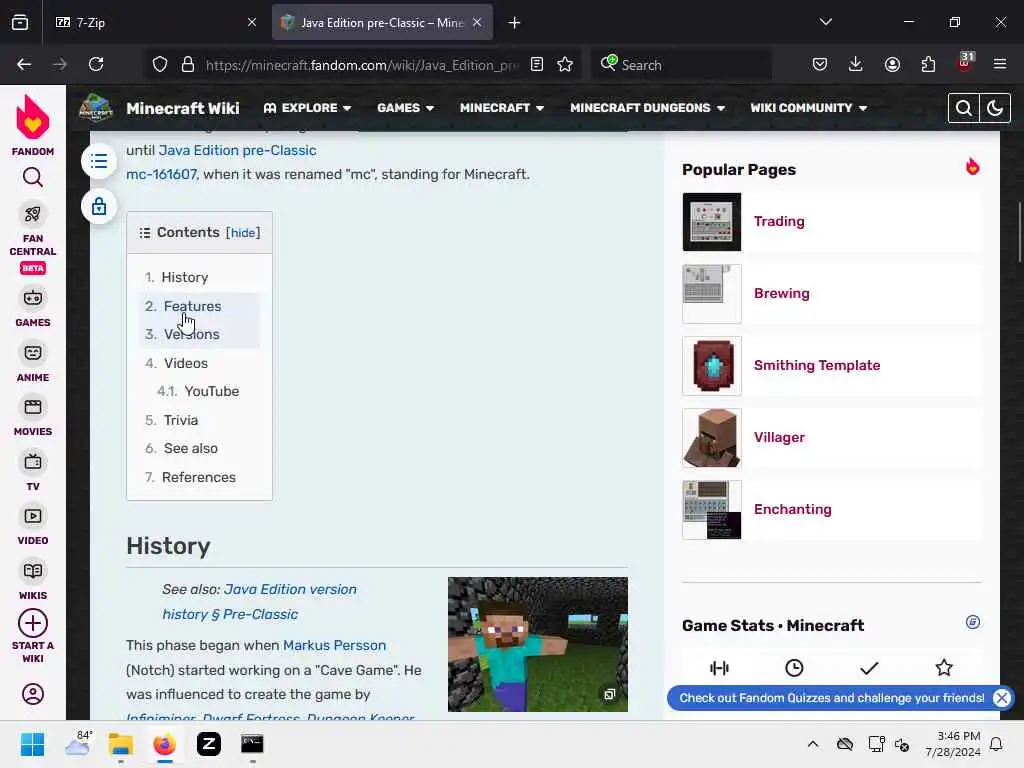1024x768 pixels.
Task: Open the Movies sidebar icon
Action: tap(33, 408)
